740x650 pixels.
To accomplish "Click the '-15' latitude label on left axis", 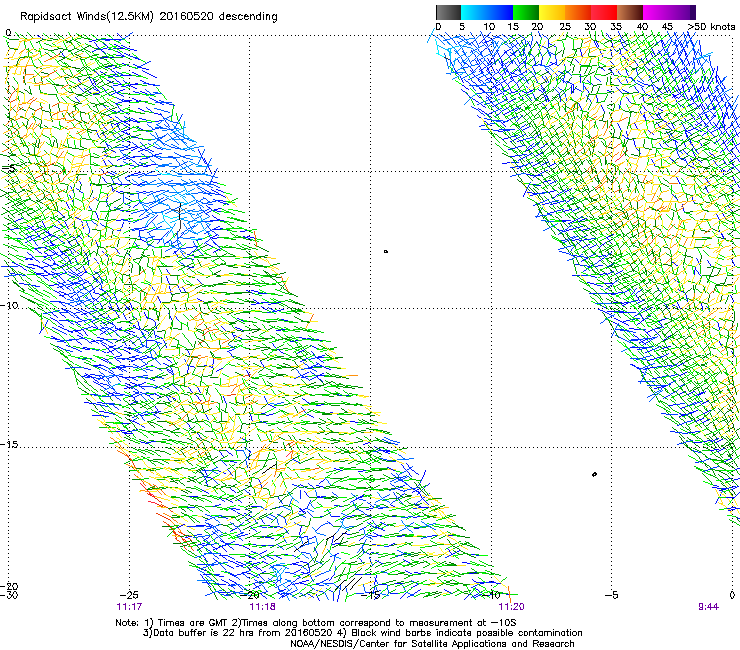I will tap(9, 445).
